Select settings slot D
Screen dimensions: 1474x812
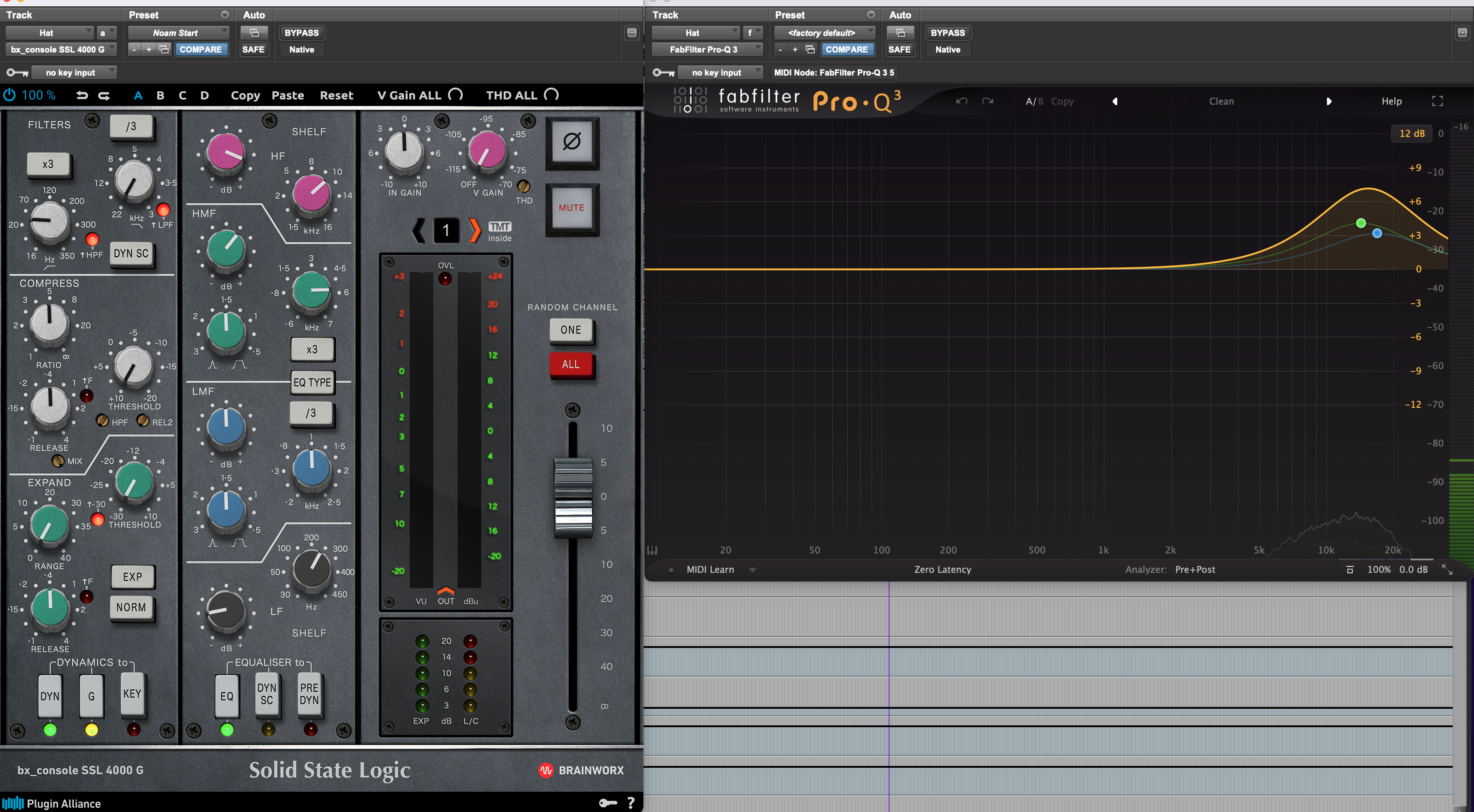click(x=204, y=95)
